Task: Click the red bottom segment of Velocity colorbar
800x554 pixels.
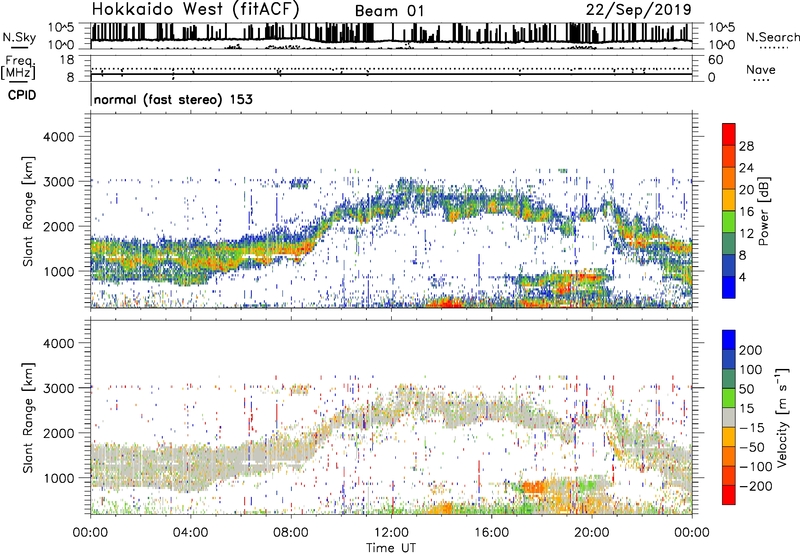Action: tap(729, 495)
